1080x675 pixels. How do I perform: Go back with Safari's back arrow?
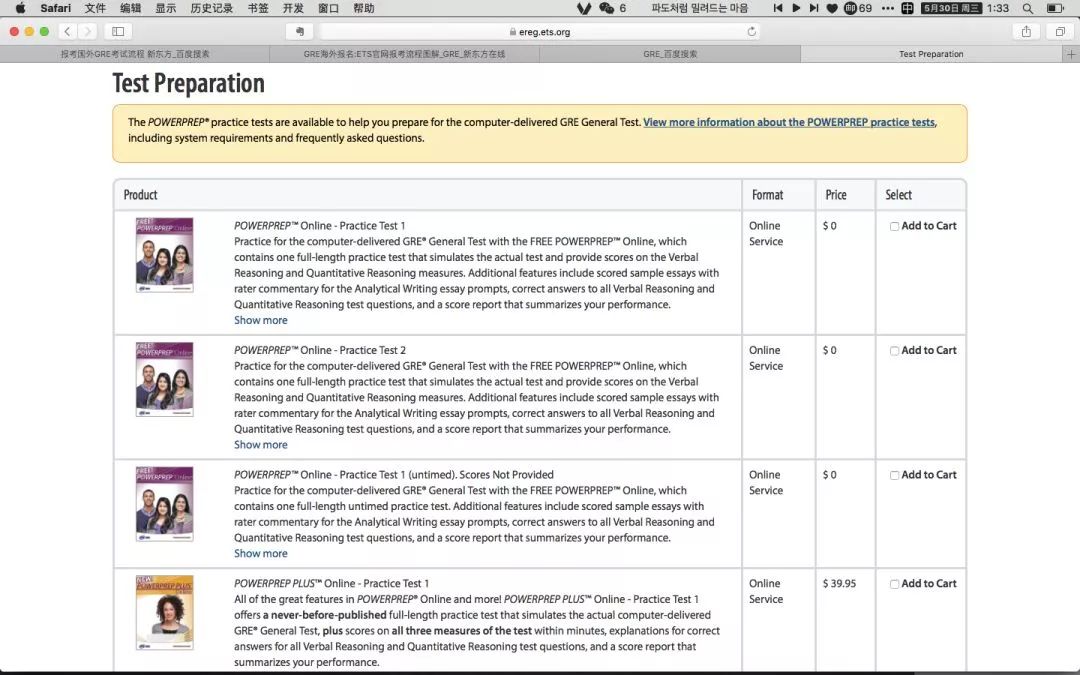tap(68, 32)
